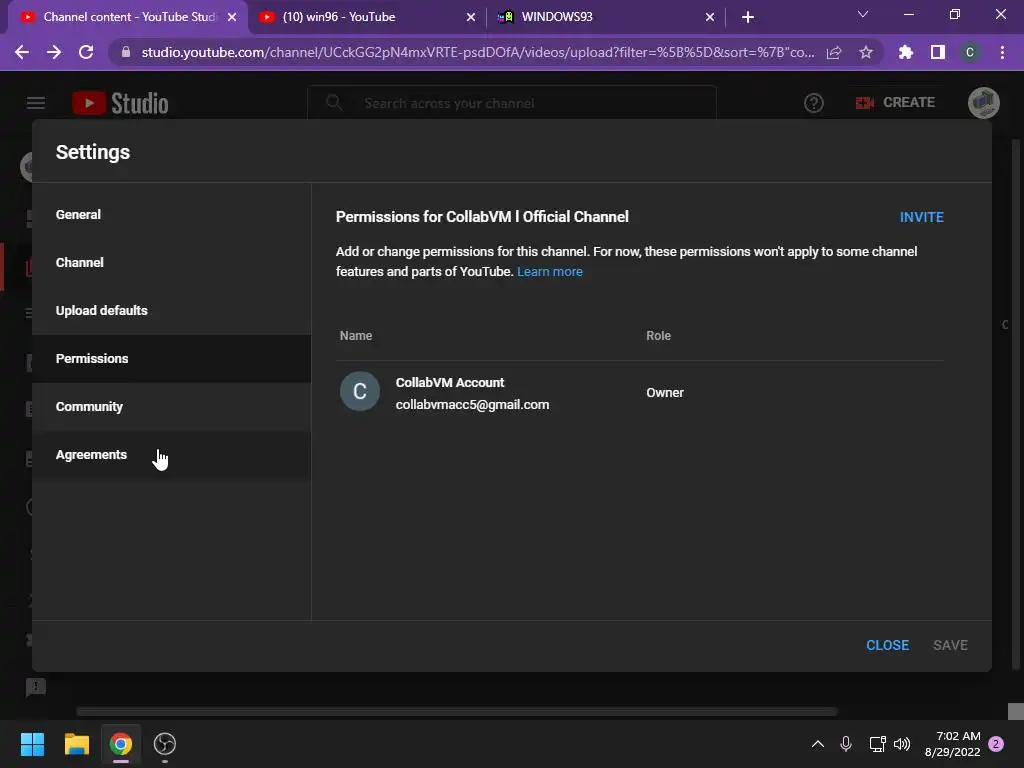
Task: Open the Community settings section
Action: [172, 406]
